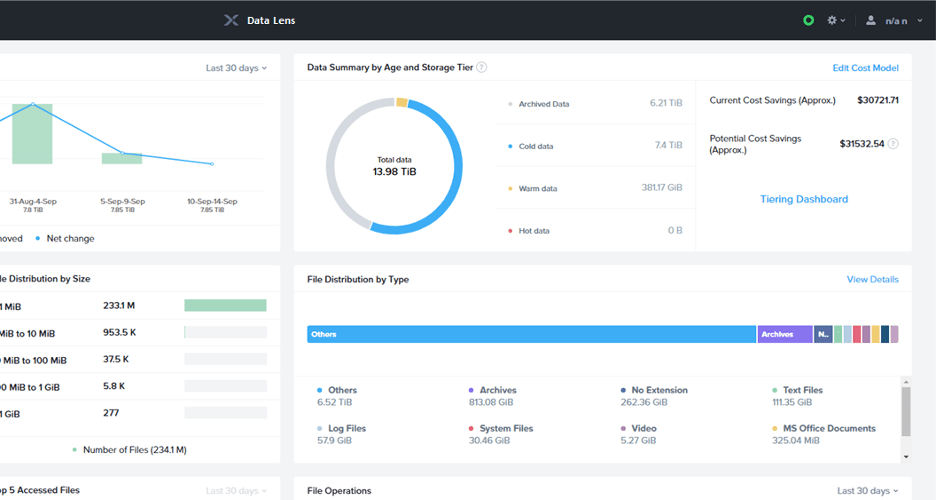Open File Operations Last 30 days dropdown
Viewport: 936px width, 500px height.
coord(867,490)
